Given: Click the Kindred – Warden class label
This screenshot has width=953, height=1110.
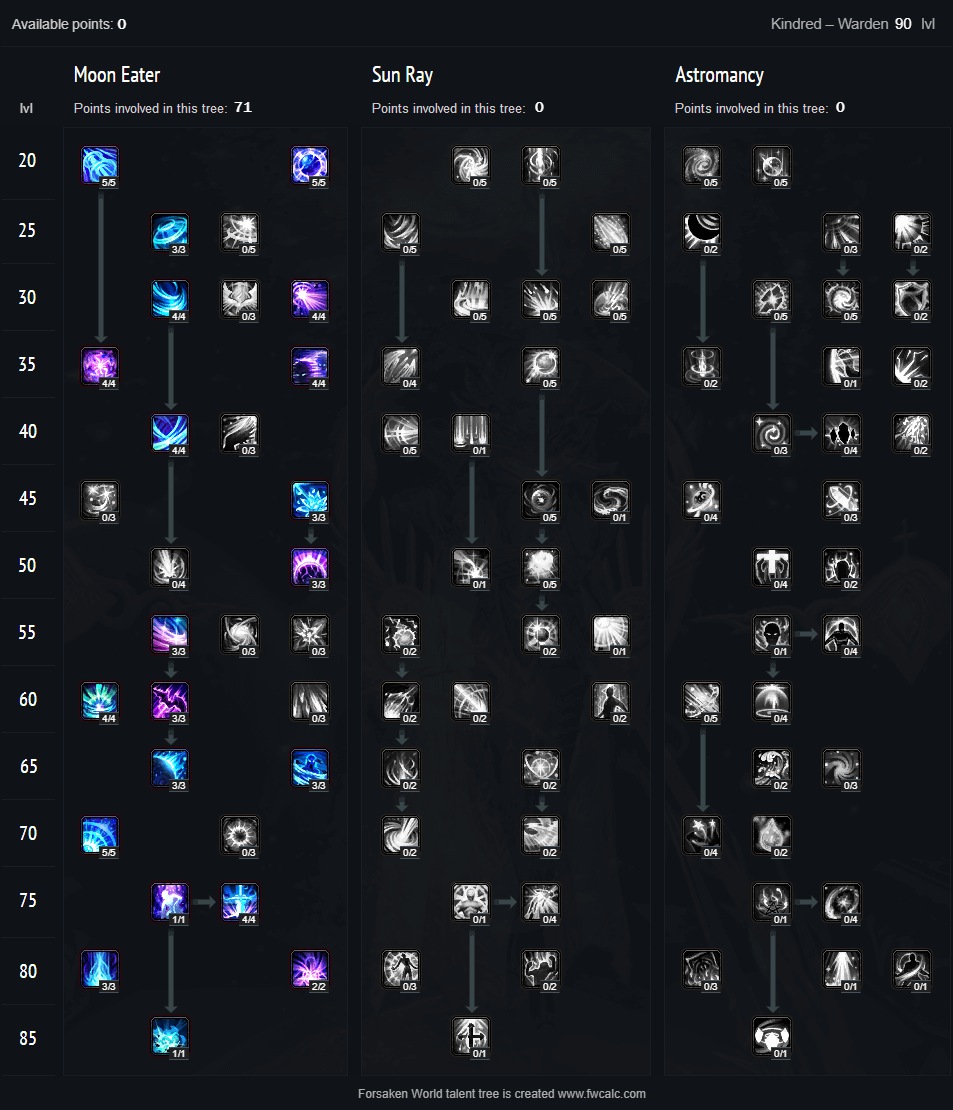Looking at the screenshot, I should 829,24.
